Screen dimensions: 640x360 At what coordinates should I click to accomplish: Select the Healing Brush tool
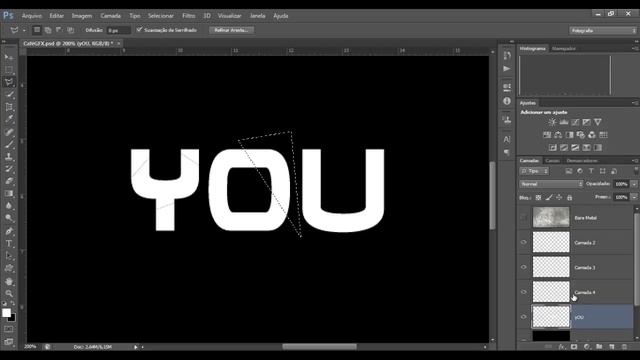[9, 132]
